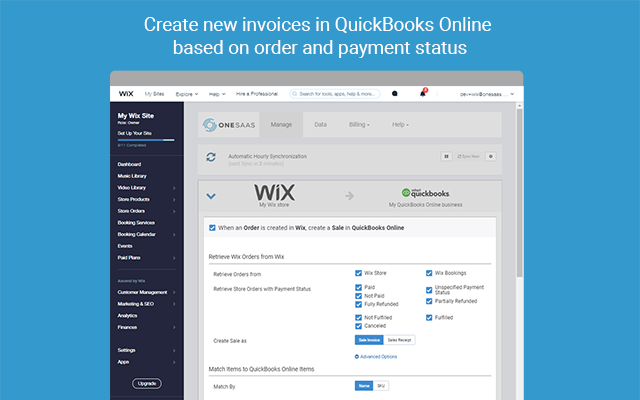Open the chat bubble icon in header

(x=395, y=94)
